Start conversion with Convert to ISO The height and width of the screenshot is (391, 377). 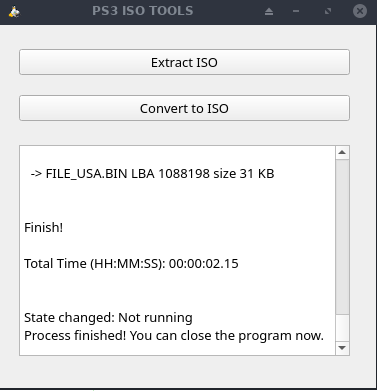(x=184, y=108)
